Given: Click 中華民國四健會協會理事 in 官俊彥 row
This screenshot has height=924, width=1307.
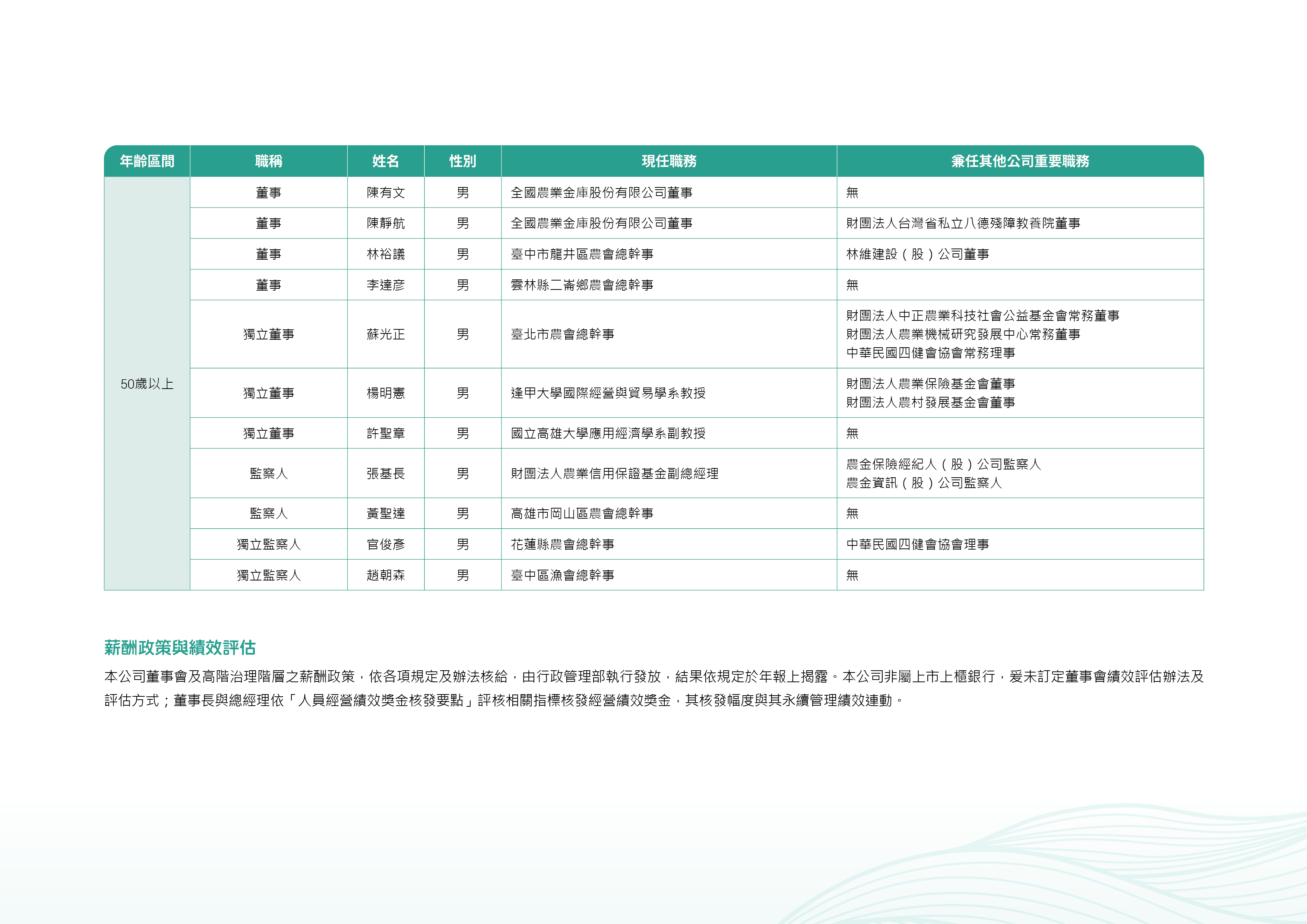Looking at the screenshot, I should click(x=918, y=544).
